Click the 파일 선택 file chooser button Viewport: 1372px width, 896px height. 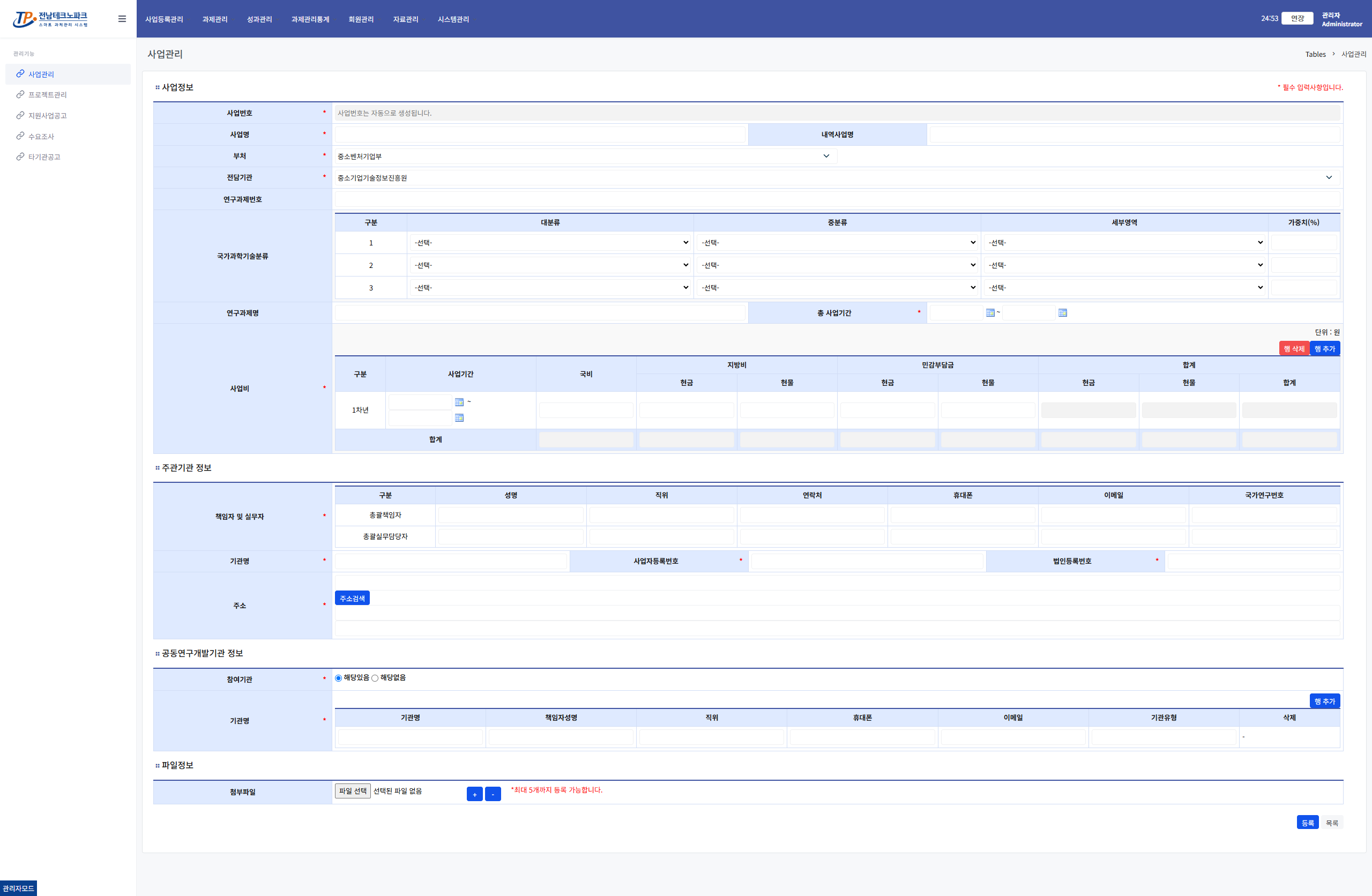point(353,791)
